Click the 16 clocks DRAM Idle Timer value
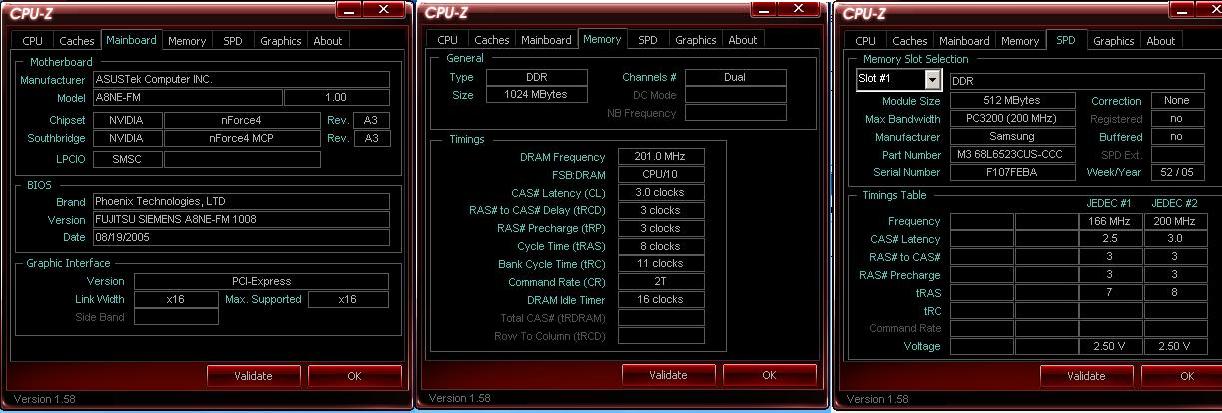This screenshot has height=413, width=1222. point(661,299)
